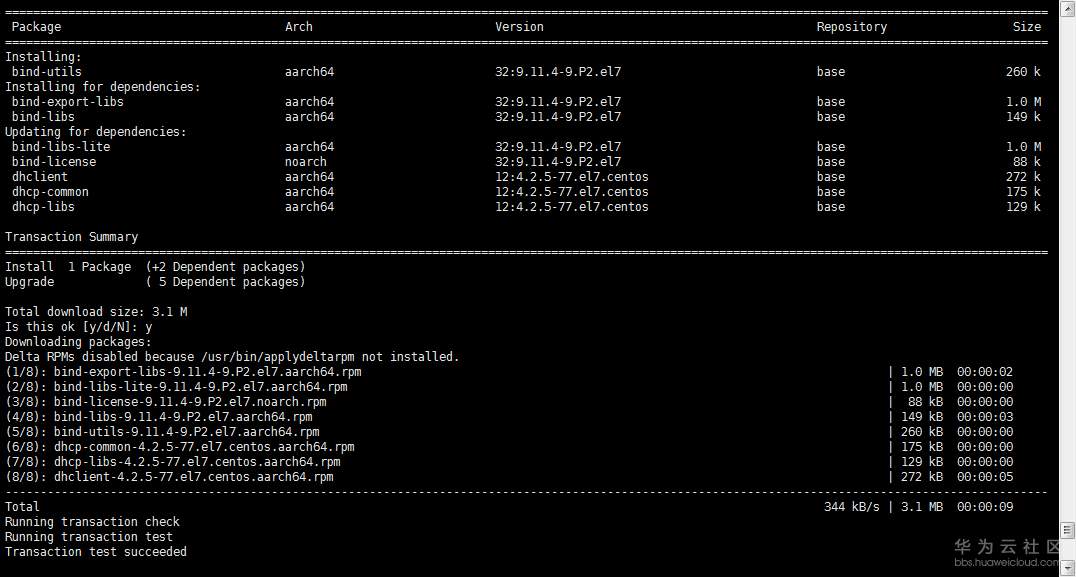Viewport: 1076px width, 577px height.
Task: Click the noarch value for bind-license
Action: [305, 162]
